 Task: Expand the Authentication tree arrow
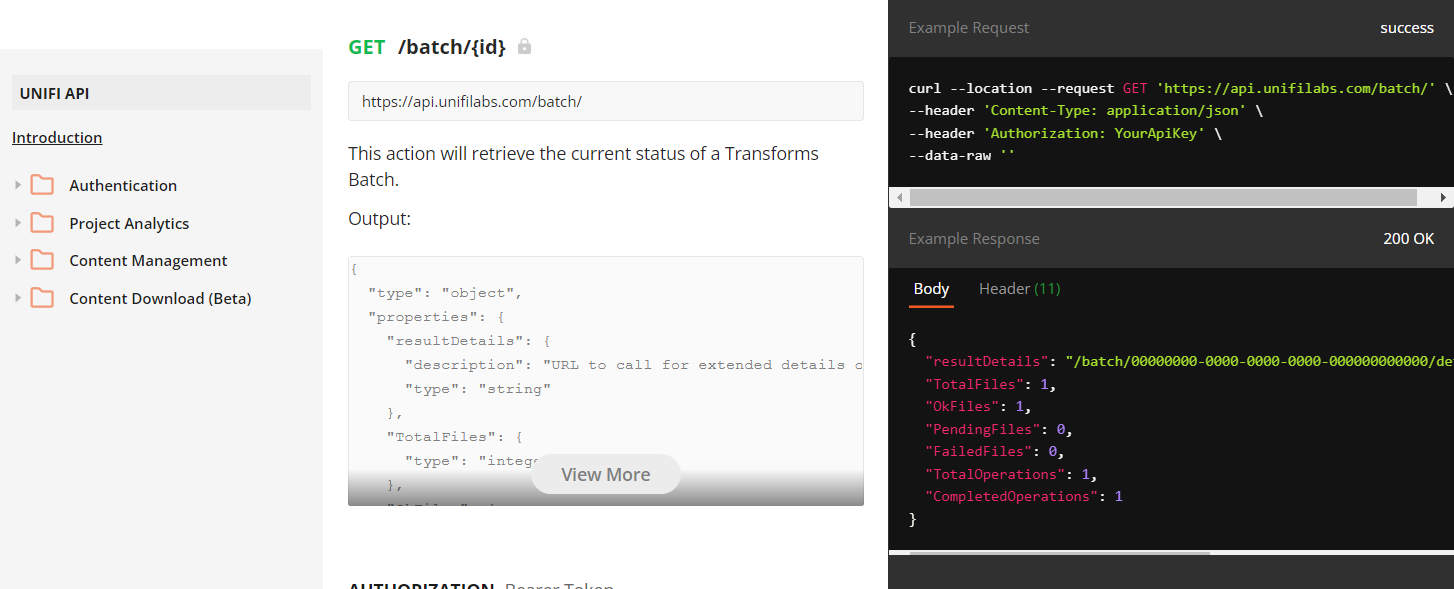[18, 185]
